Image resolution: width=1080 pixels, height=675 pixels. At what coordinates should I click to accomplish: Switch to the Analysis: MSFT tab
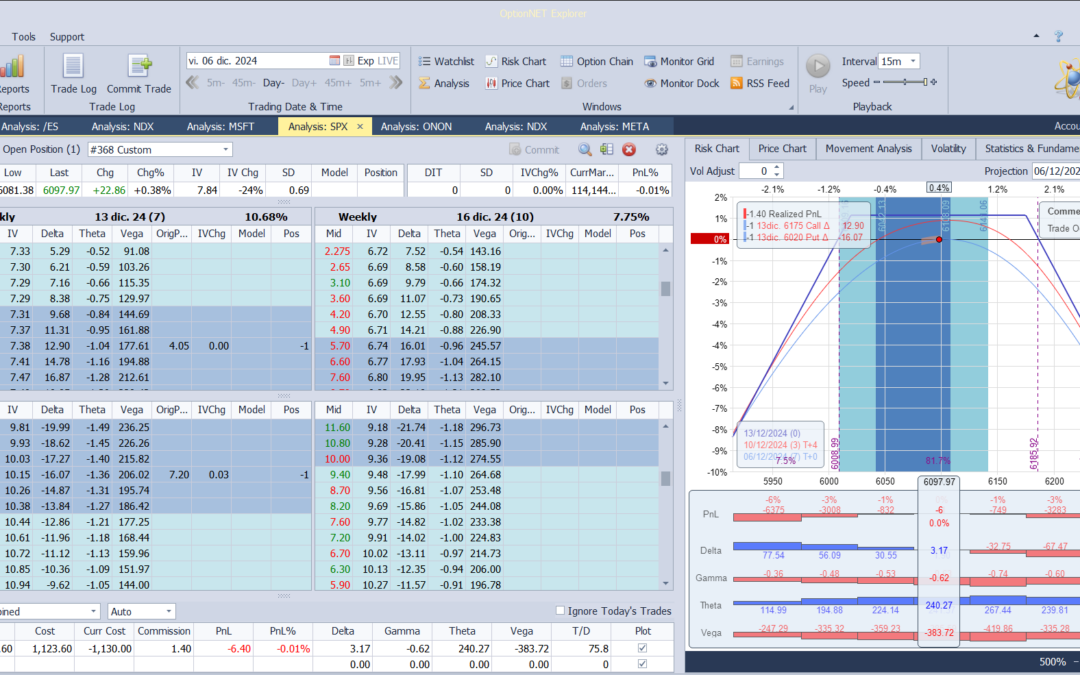coord(220,127)
